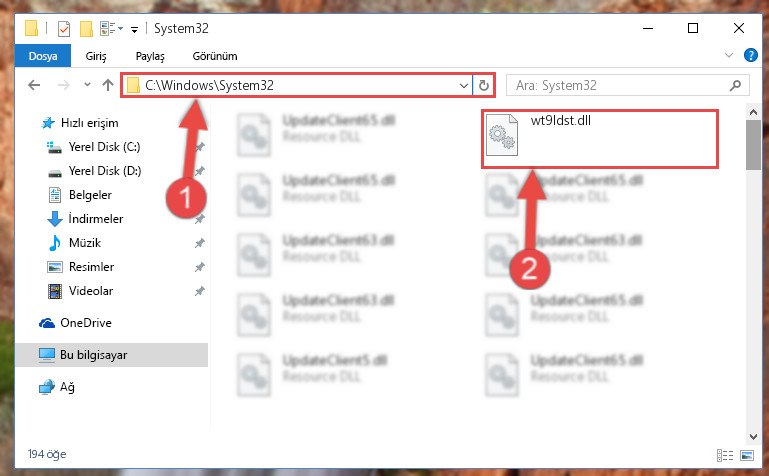Expand the address bar history dropdown

tap(463, 86)
